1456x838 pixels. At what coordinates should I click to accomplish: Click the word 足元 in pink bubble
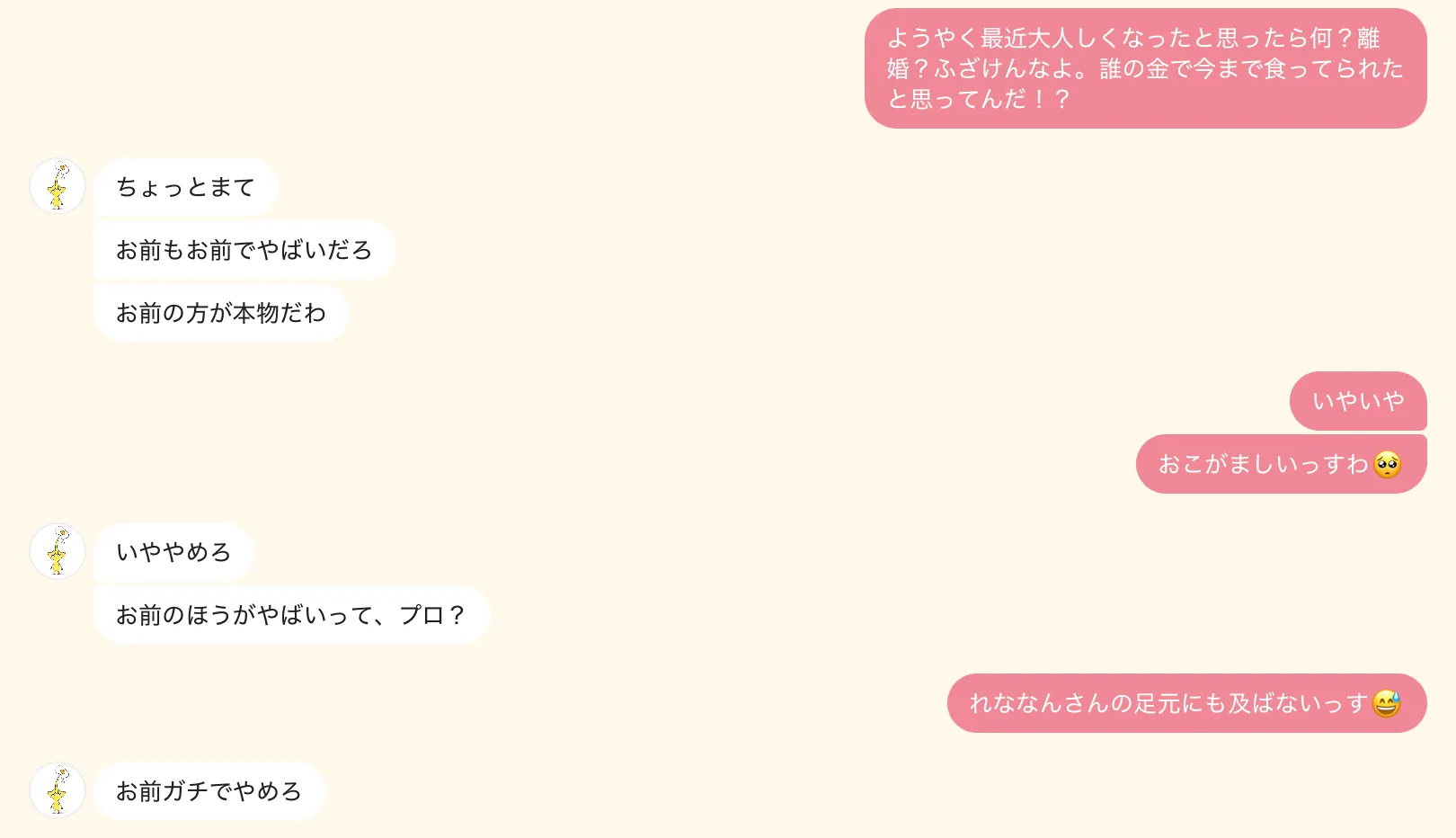coord(1158,703)
